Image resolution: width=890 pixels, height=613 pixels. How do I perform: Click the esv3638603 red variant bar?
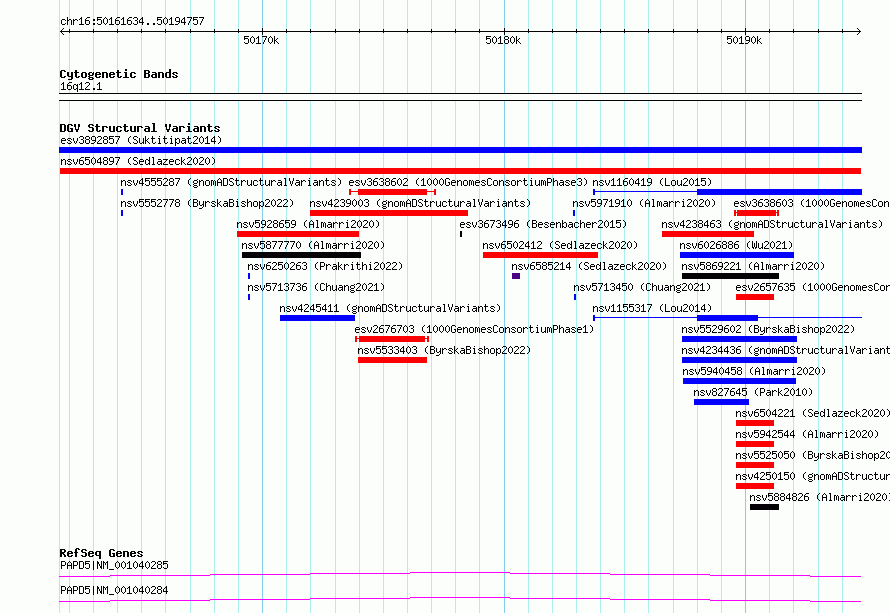point(756,213)
